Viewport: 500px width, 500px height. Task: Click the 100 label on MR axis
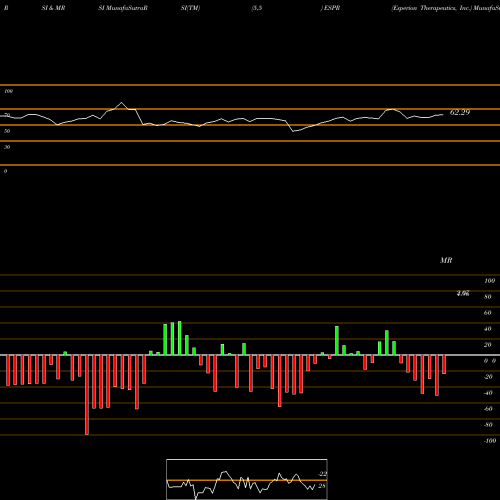tap(489, 281)
